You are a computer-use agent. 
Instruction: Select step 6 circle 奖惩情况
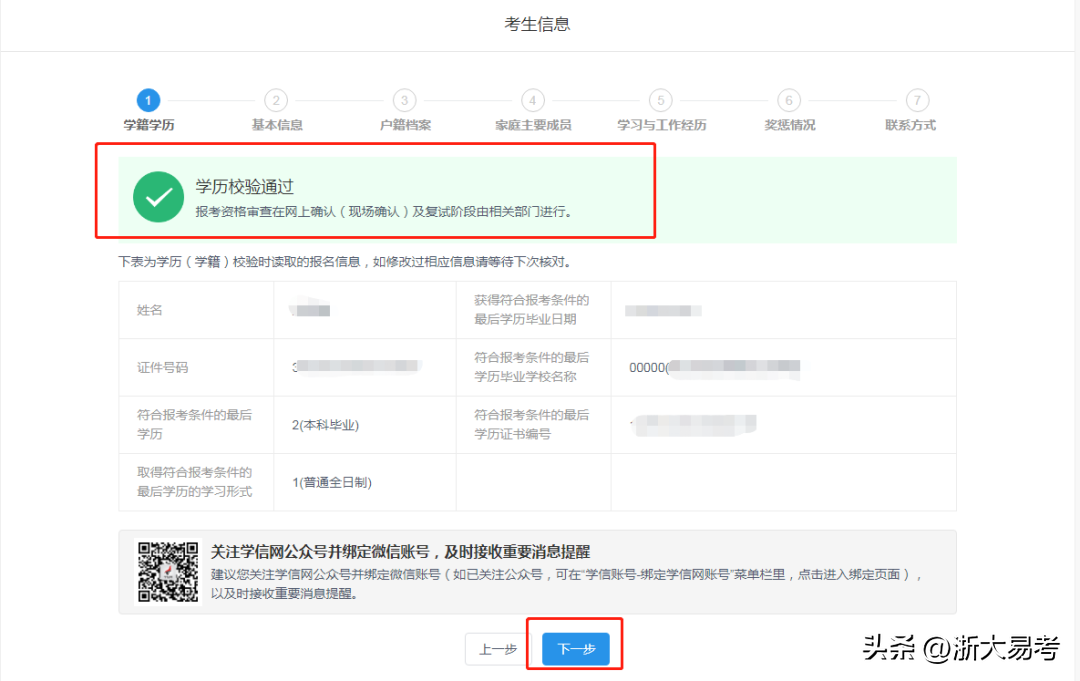click(789, 100)
